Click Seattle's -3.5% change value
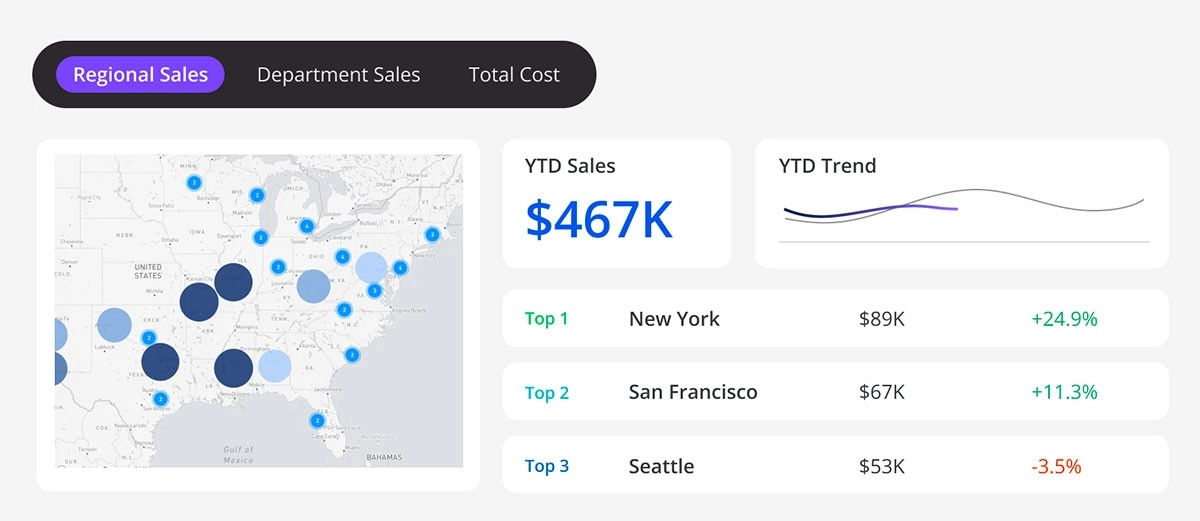Viewport: 1200px width, 521px height. pyautogui.click(x=1055, y=466)
